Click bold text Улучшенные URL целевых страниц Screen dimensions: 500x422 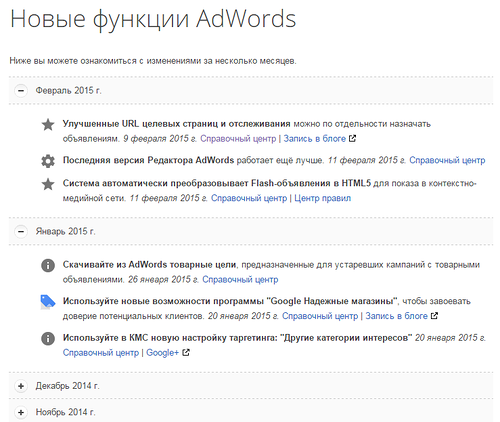click(177, 124)
